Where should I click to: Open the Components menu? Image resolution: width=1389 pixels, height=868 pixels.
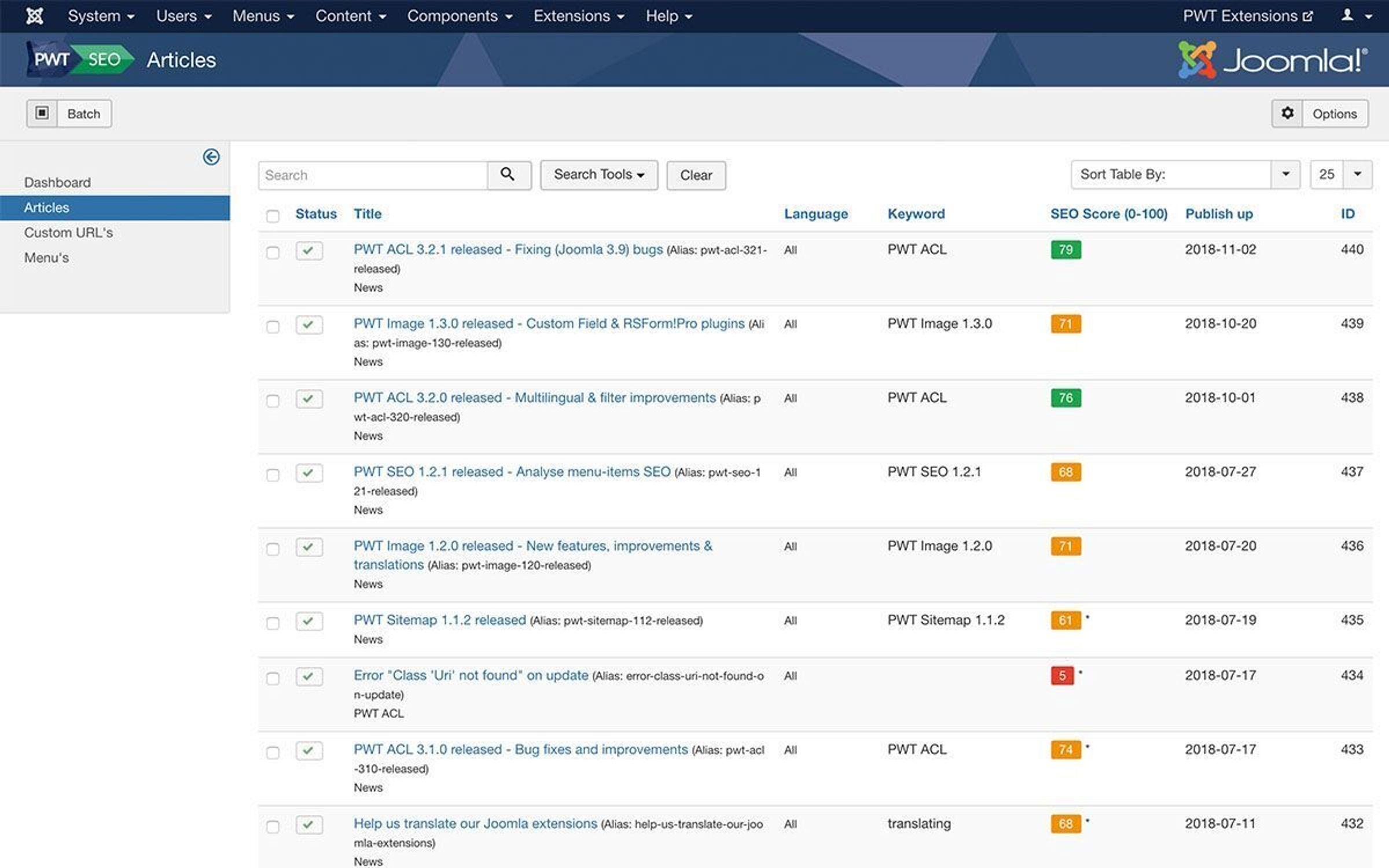(x=459, y=16)
